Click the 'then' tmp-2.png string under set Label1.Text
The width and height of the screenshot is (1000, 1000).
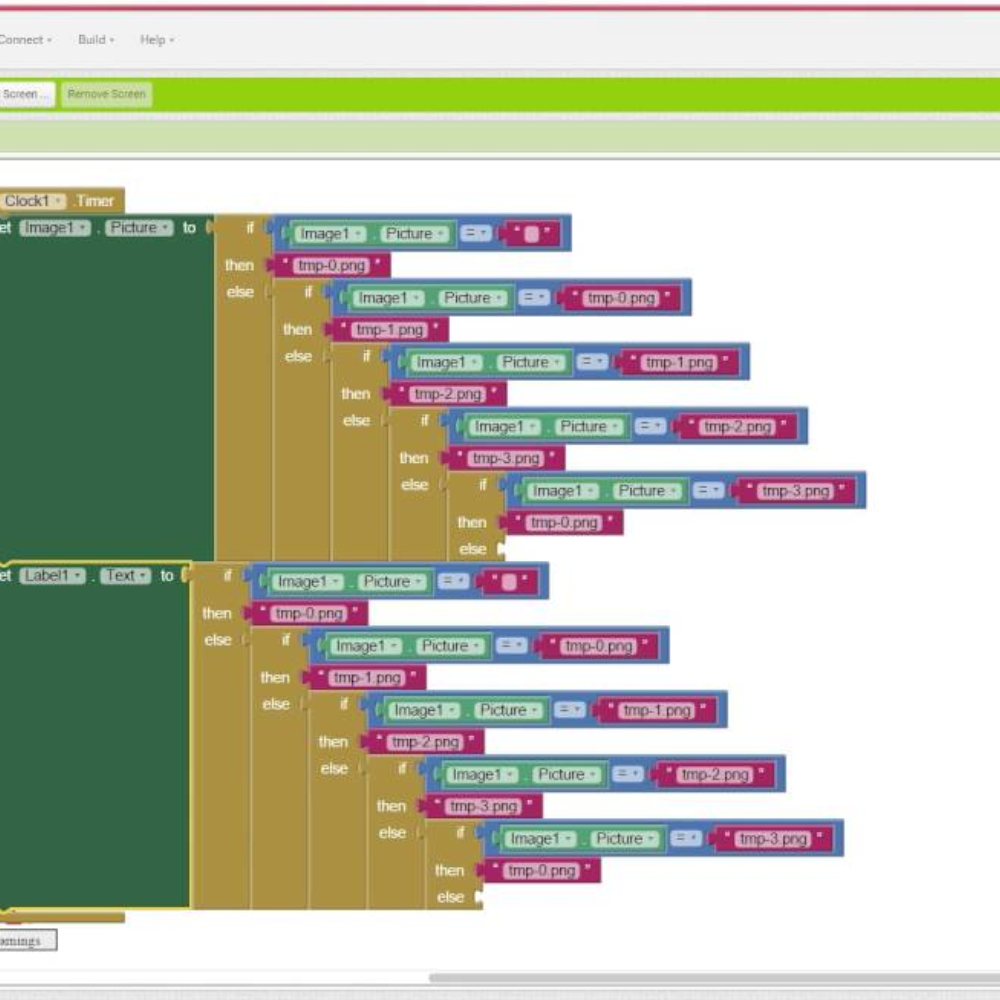(425, 742)
